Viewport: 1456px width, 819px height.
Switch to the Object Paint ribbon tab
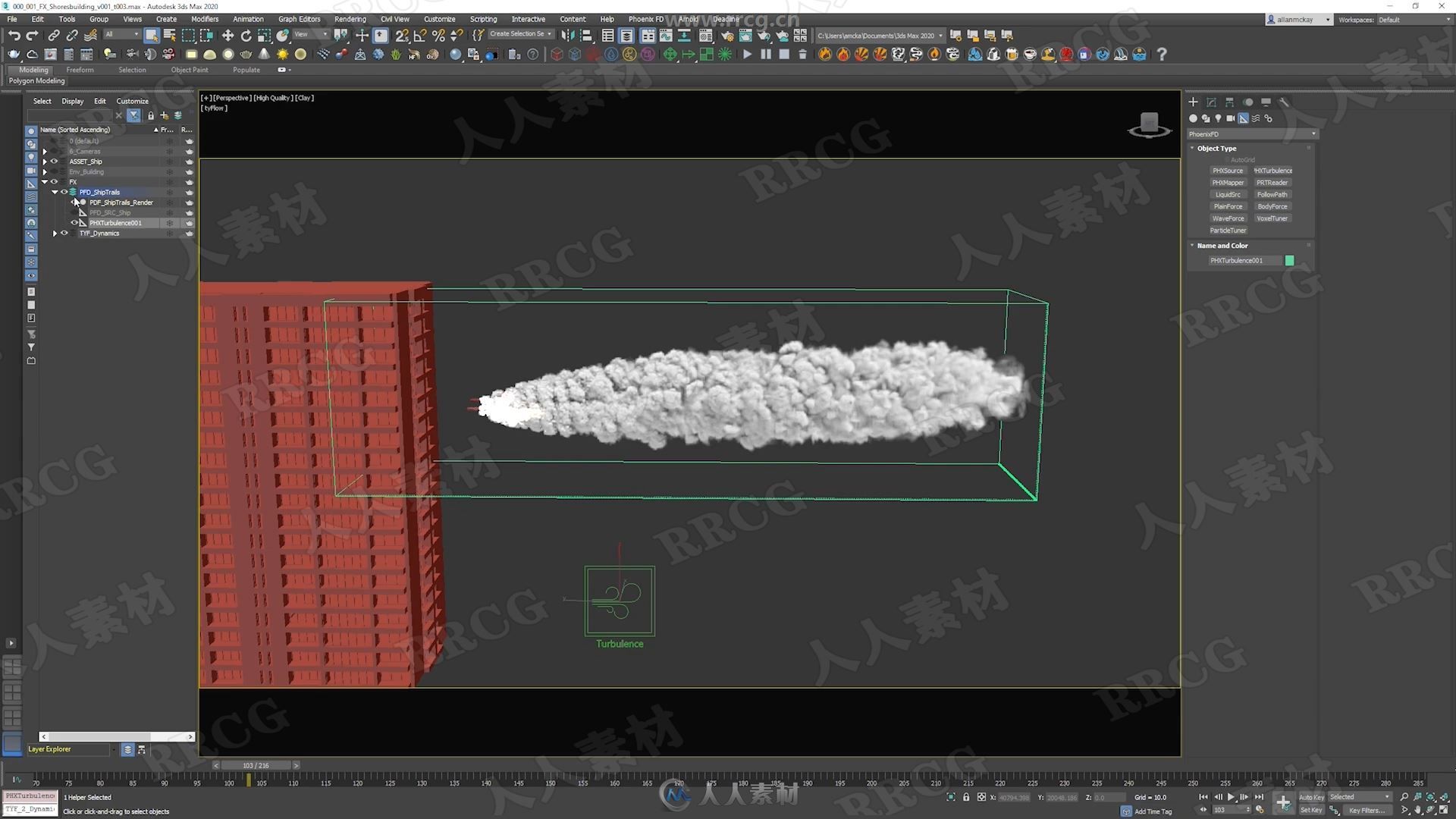point(190,70)
